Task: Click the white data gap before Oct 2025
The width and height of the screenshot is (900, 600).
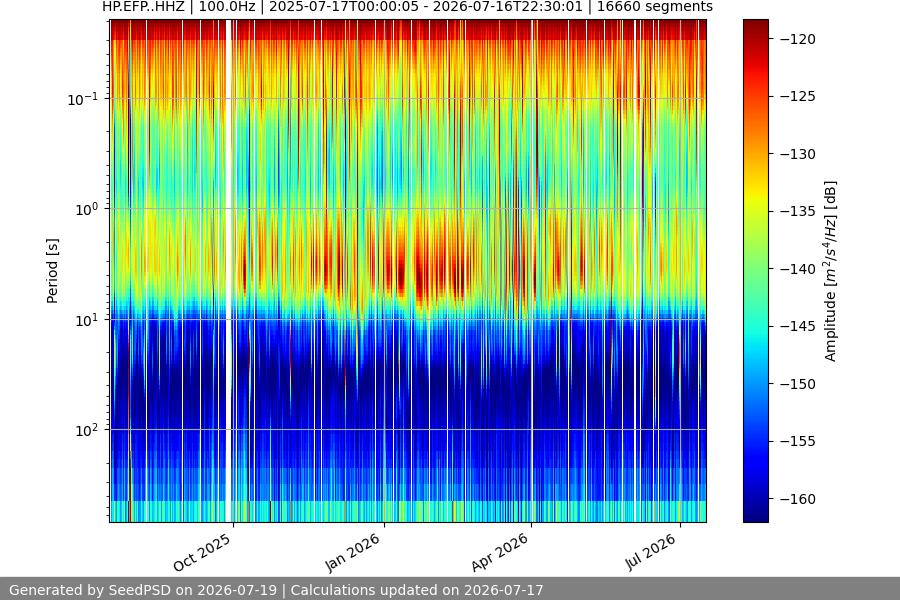Action: [x=229, y=271]
